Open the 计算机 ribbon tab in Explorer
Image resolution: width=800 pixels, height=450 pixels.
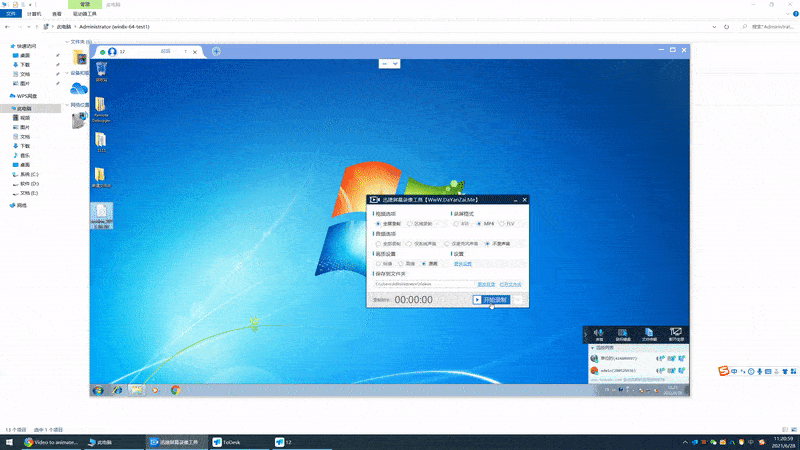[x=34, y=14]
